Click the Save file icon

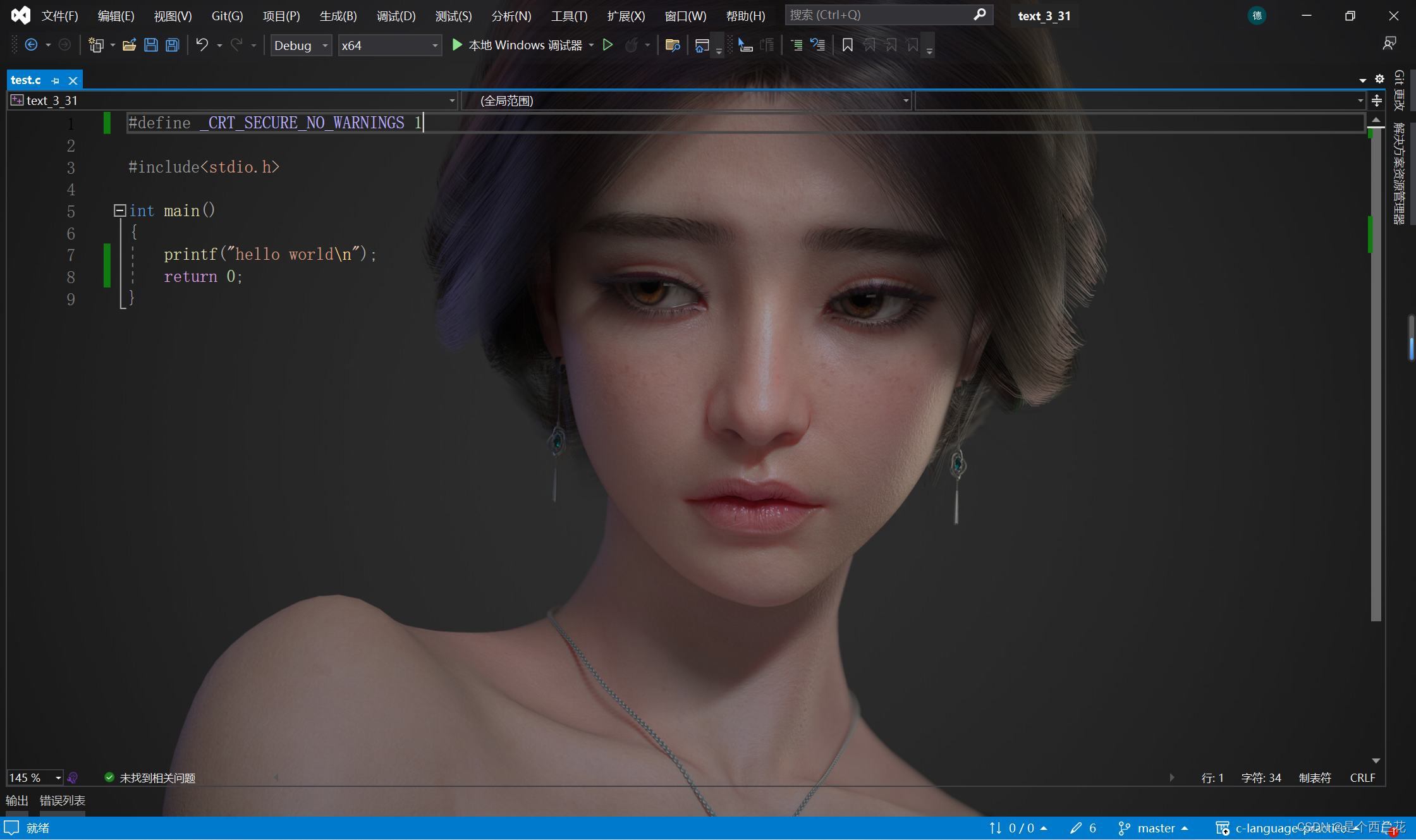(150, 45)
